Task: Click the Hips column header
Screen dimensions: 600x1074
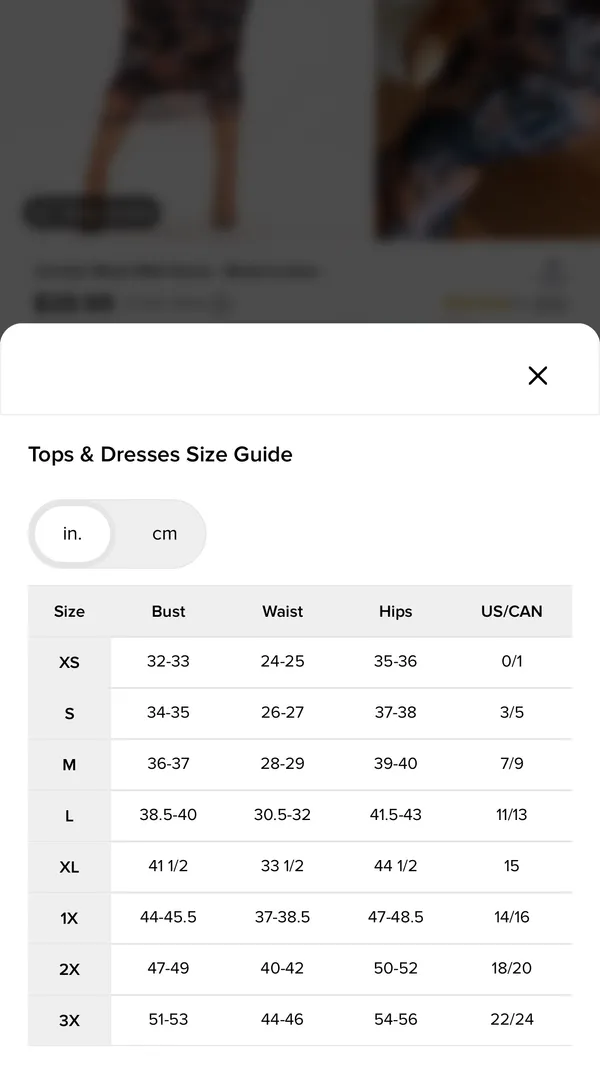Action: [396, 612]
